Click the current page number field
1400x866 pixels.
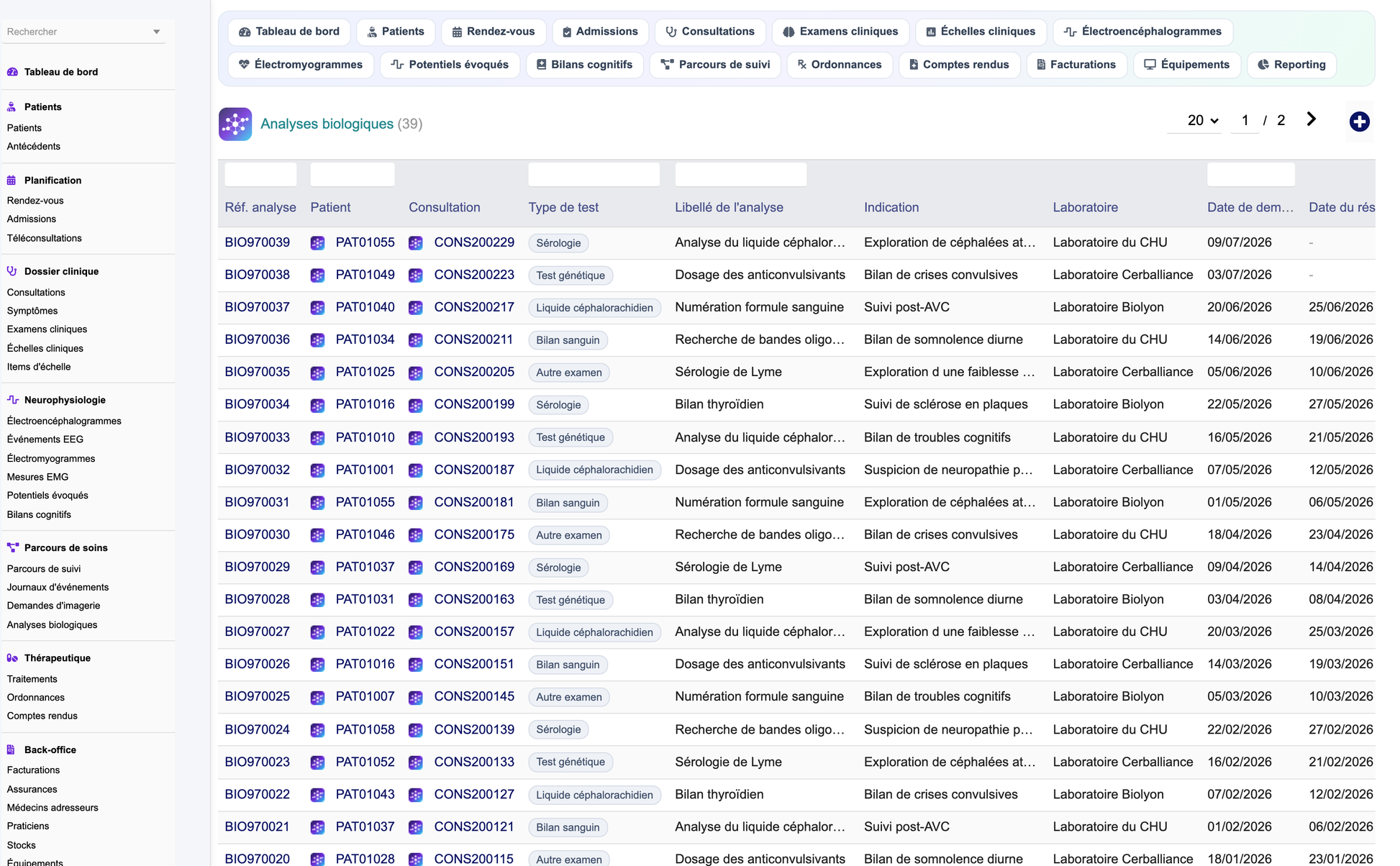1245,120
